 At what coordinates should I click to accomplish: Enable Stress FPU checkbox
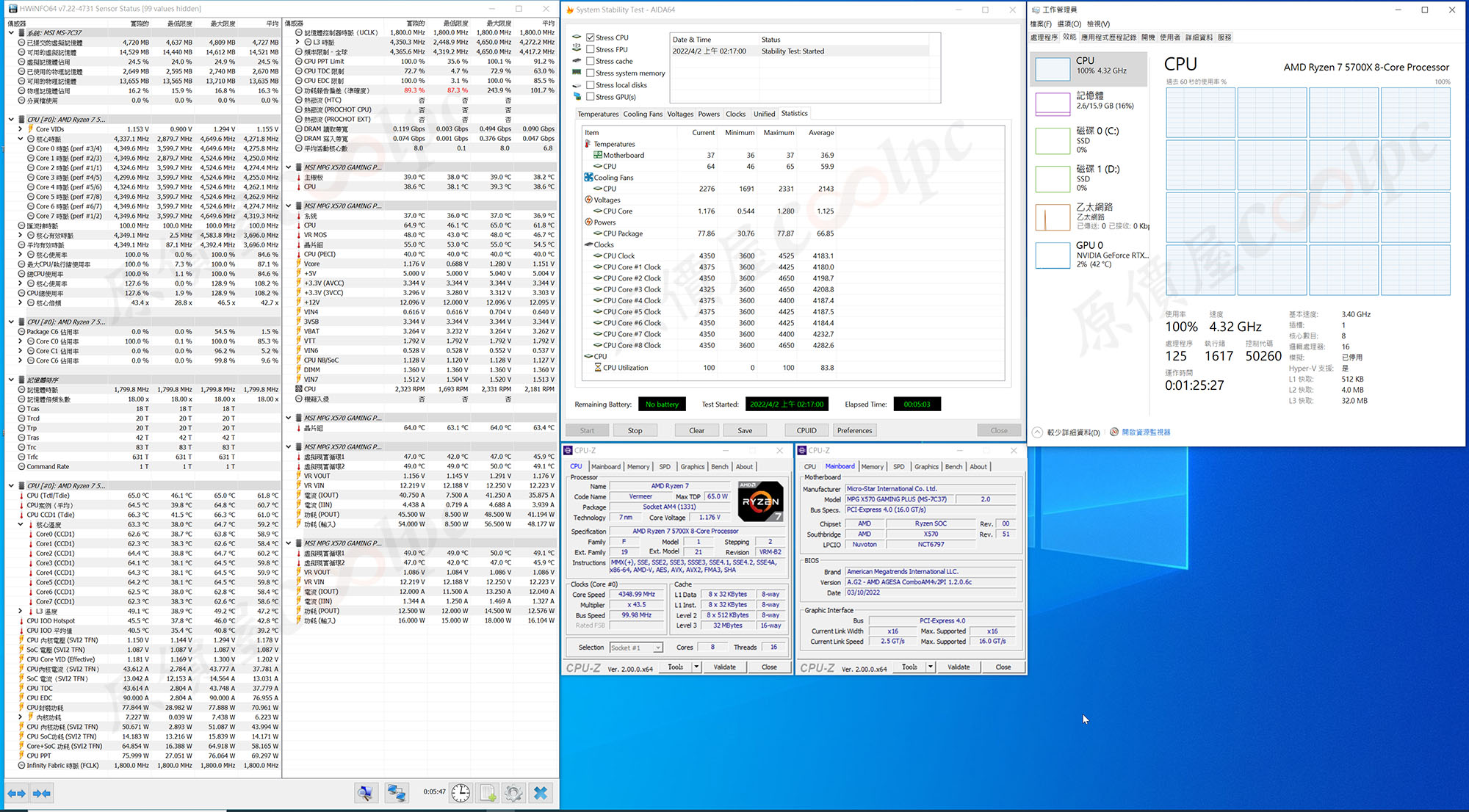point(590,49)
